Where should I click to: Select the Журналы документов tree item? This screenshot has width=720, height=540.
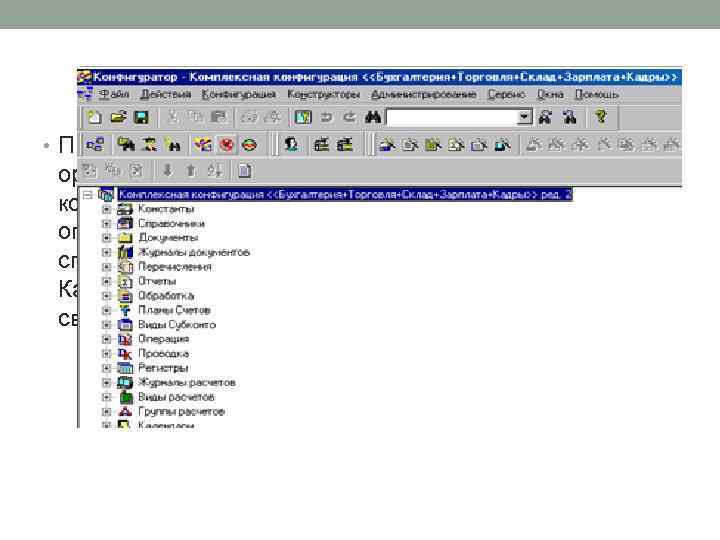click(194, 253)
